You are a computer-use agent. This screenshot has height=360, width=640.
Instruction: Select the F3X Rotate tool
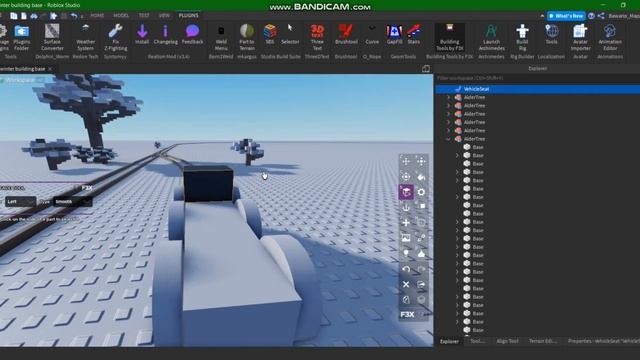(x=406, y=177)
